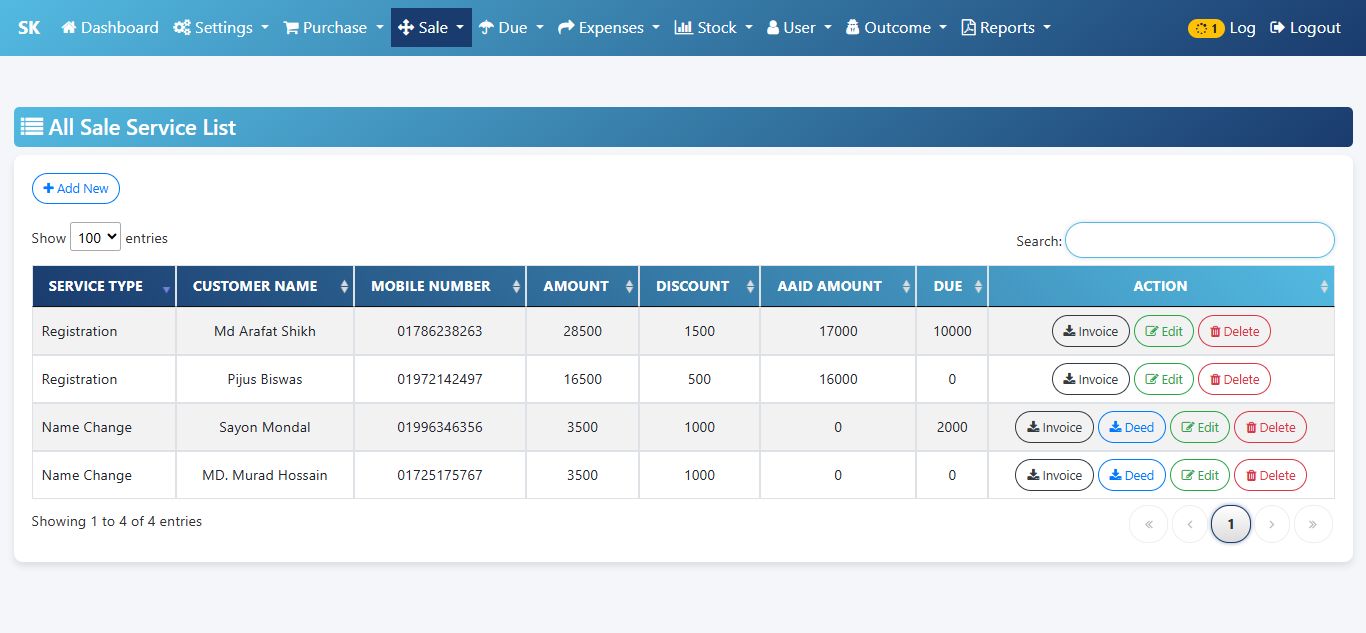The height and width of the screenshot is (633, 1366).
Task: Download Invoice for Md Arafat Shikh
Action: point(1091,331)
